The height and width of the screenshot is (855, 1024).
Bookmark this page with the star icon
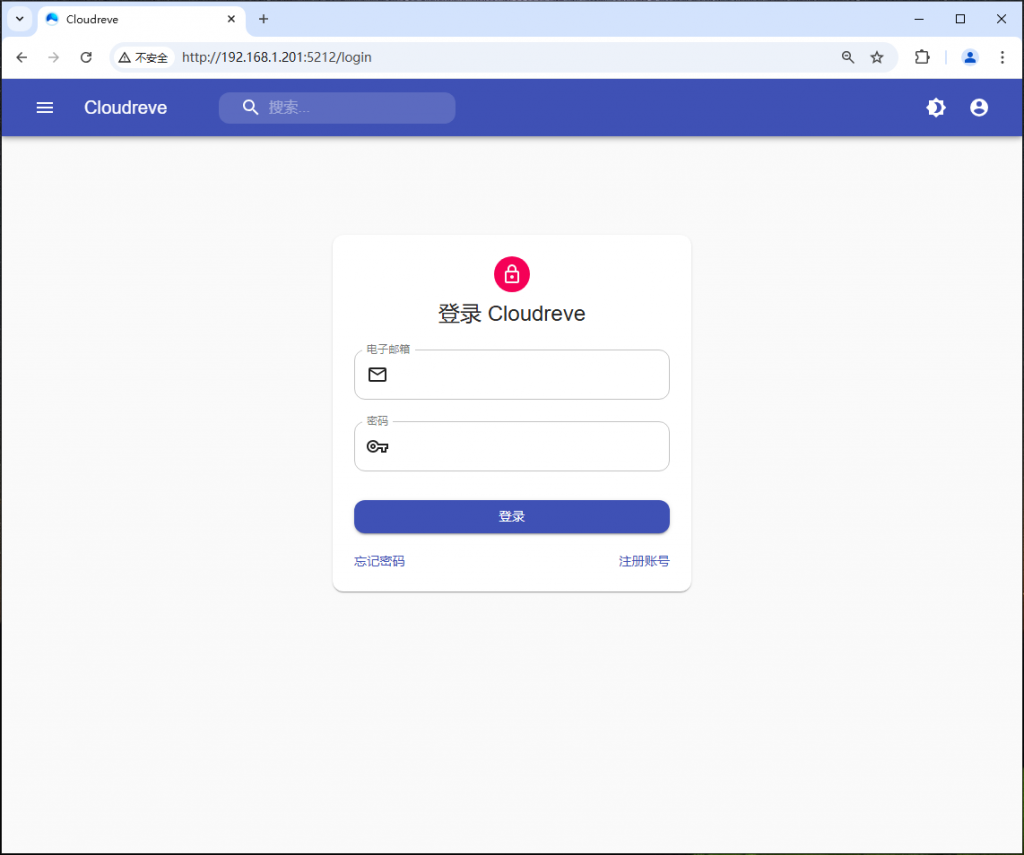(876, 57)
